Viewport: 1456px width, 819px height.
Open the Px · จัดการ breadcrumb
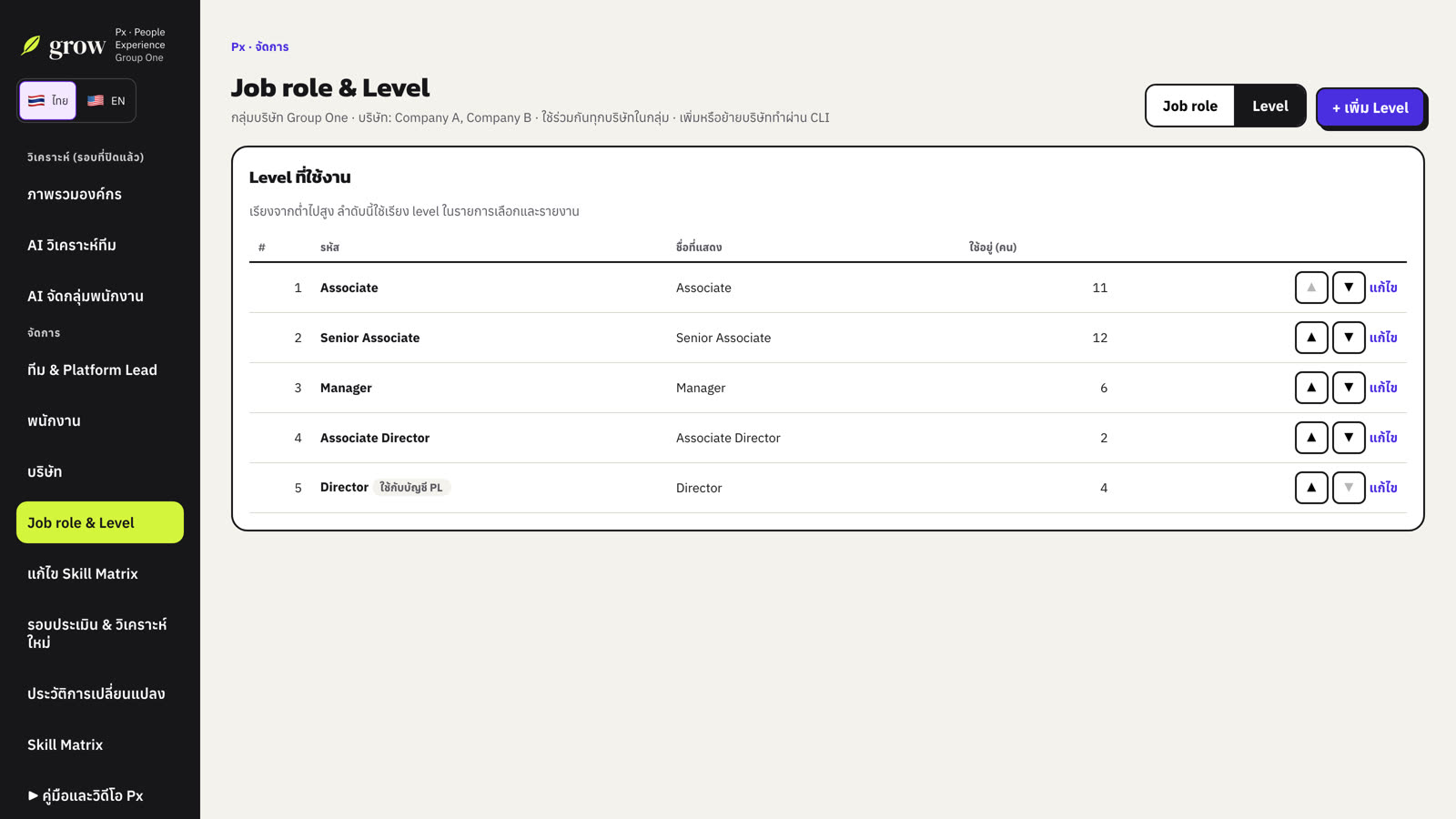[259, 46]
